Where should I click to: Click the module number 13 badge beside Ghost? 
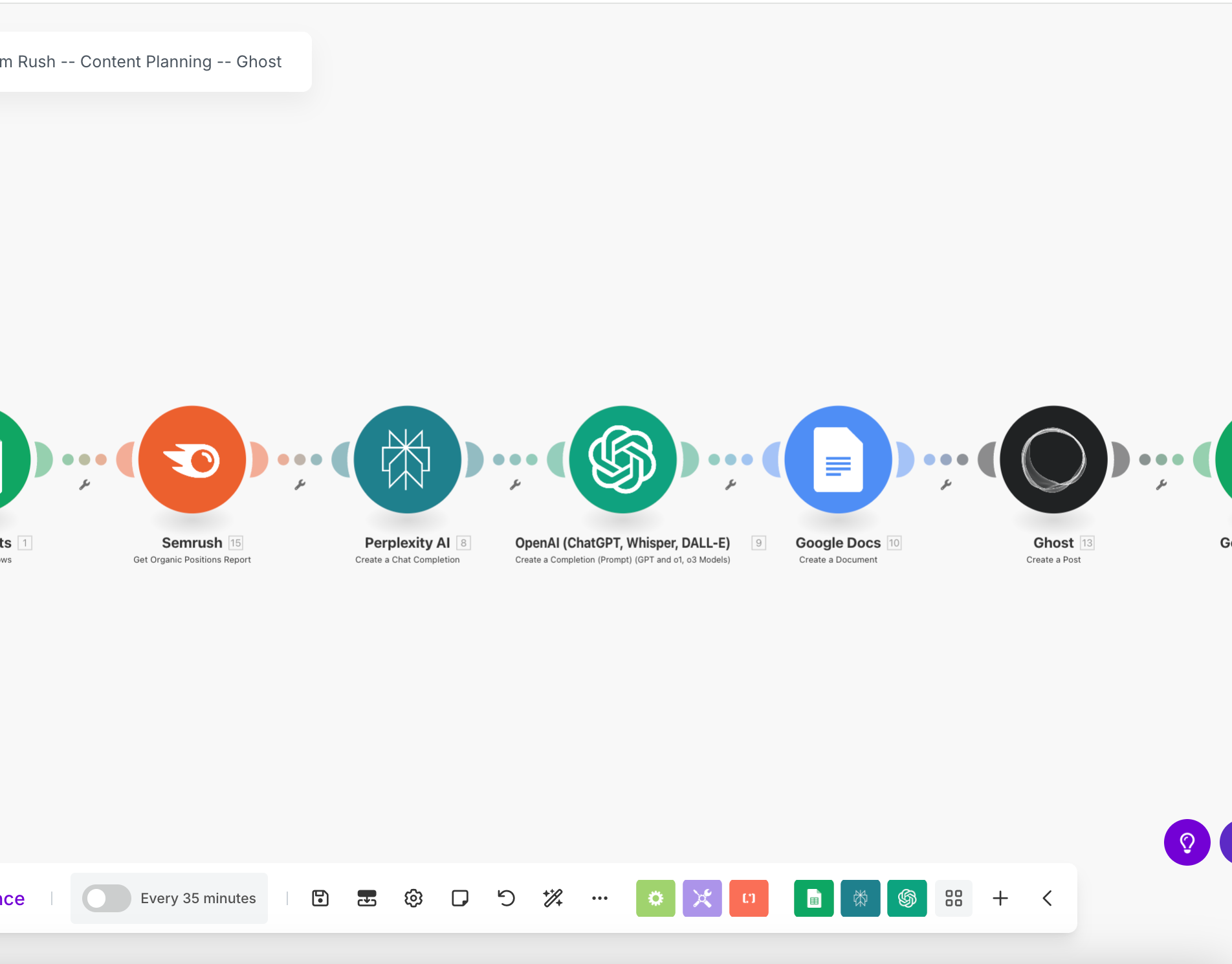pyautogui.click(x=1087, y=543)
